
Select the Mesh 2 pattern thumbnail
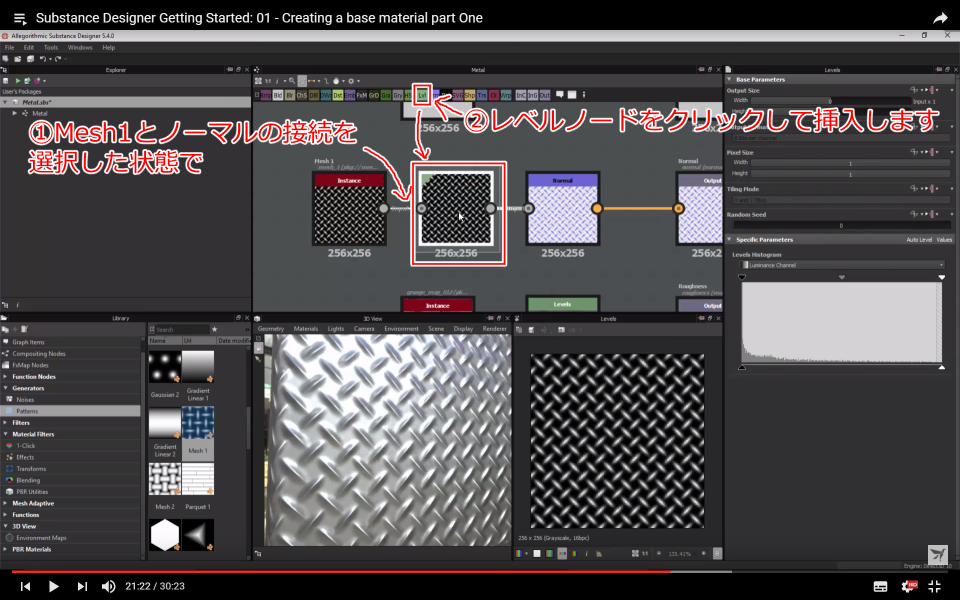tap(165, 479)
